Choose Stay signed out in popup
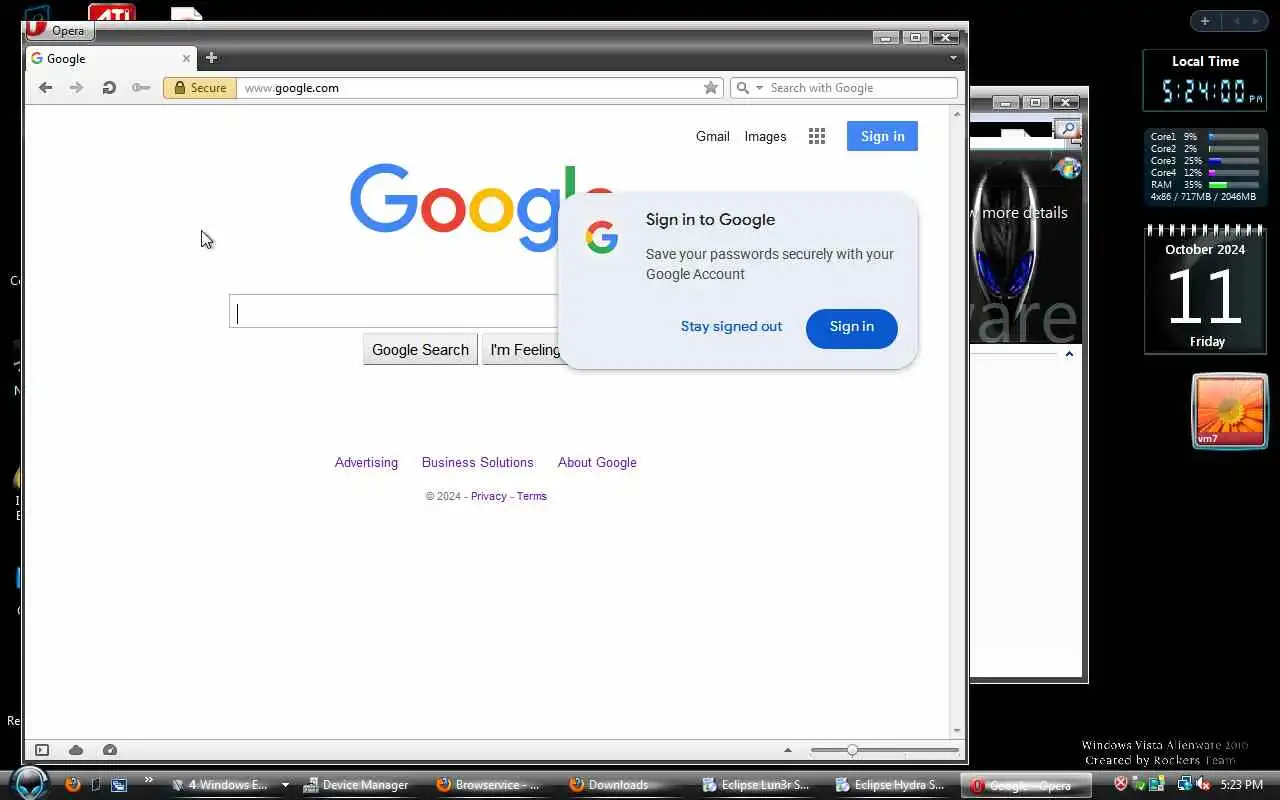Viewport: 1280px width, 800px height. pyautogui.click(x=731, y=327)
